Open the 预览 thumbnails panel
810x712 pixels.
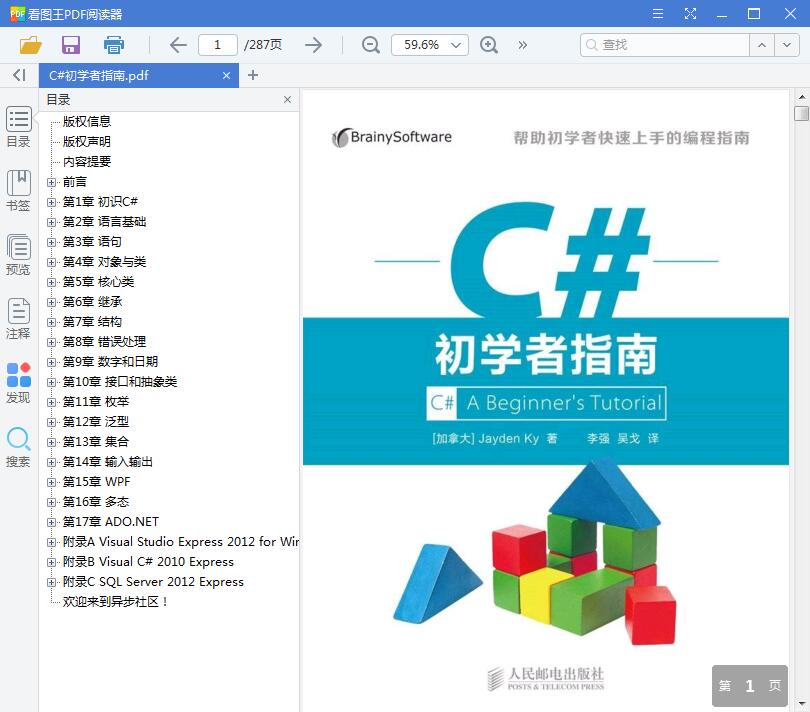point(19,255)
